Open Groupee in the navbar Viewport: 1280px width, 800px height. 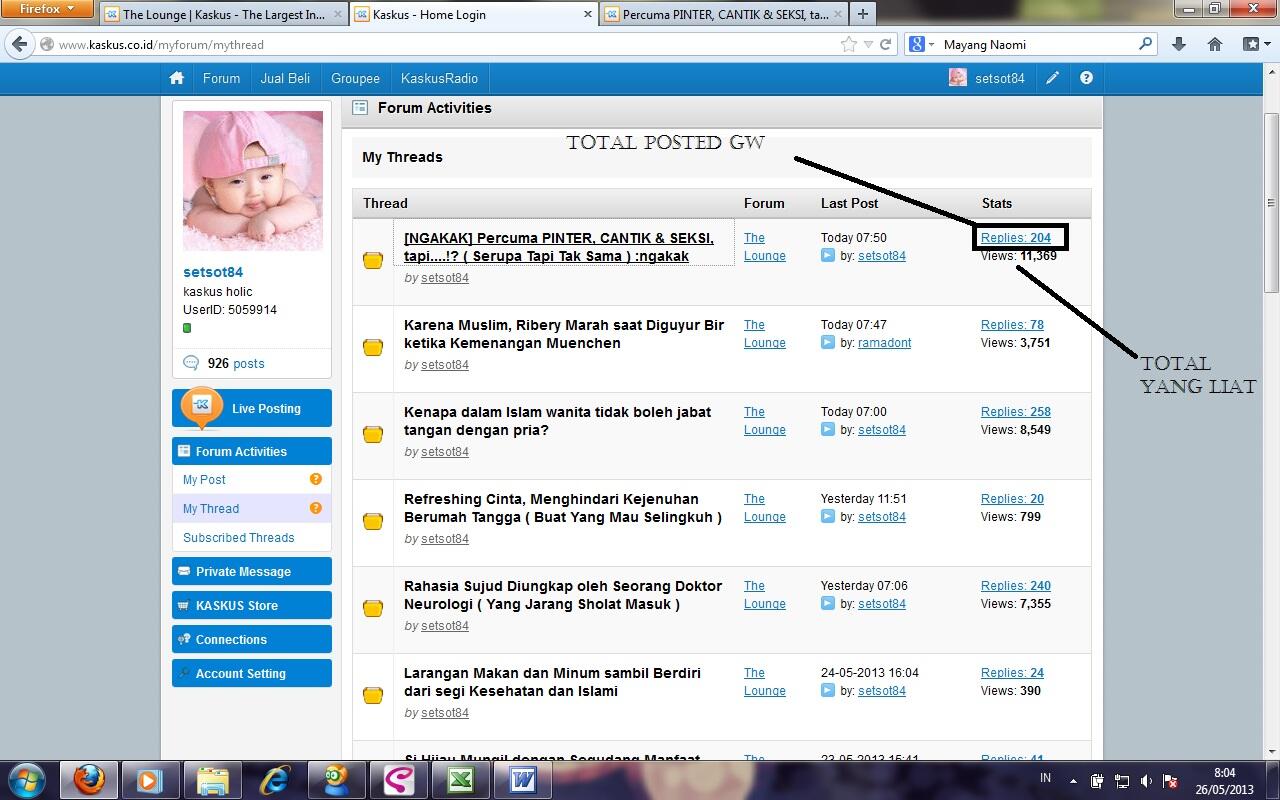pos(355,78)
